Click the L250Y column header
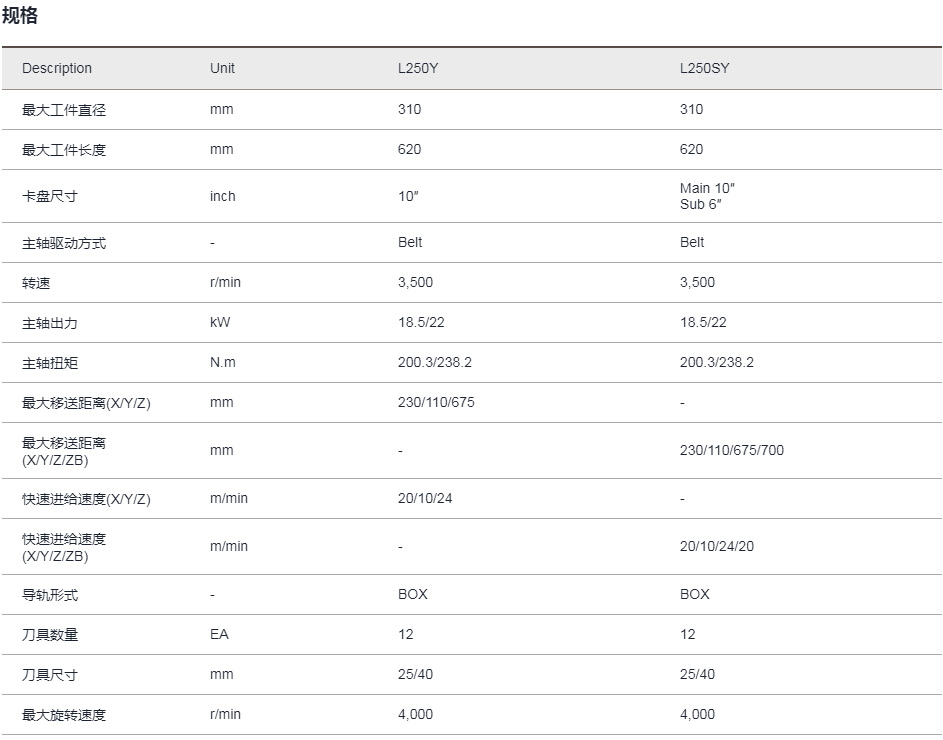 [x=418, y=68]
